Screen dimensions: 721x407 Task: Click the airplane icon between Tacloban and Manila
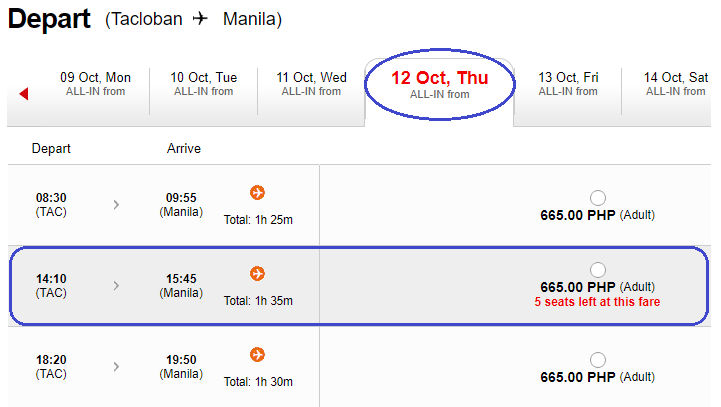pyautogui.click(x=200, y=18)
